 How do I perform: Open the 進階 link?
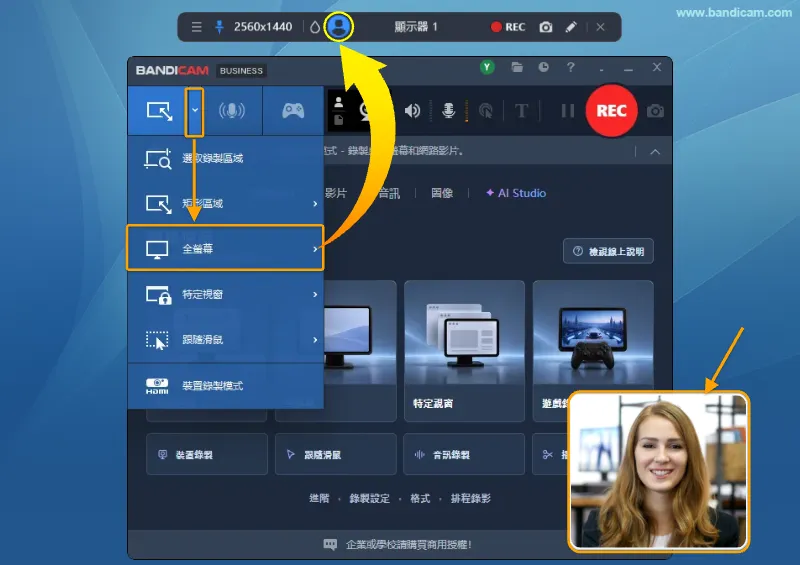point(319,498)
